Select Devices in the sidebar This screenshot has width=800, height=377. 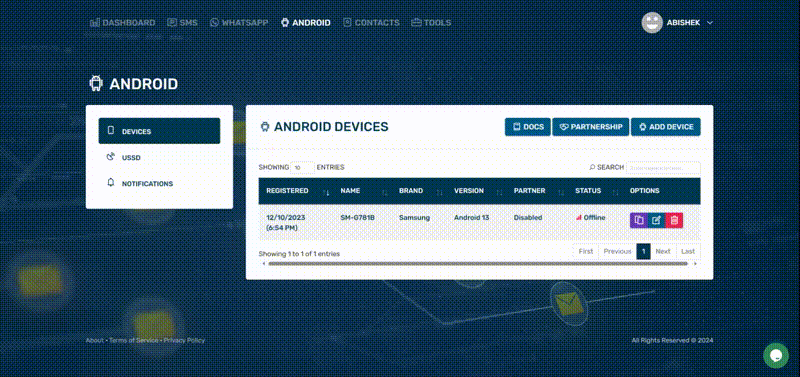159,131
